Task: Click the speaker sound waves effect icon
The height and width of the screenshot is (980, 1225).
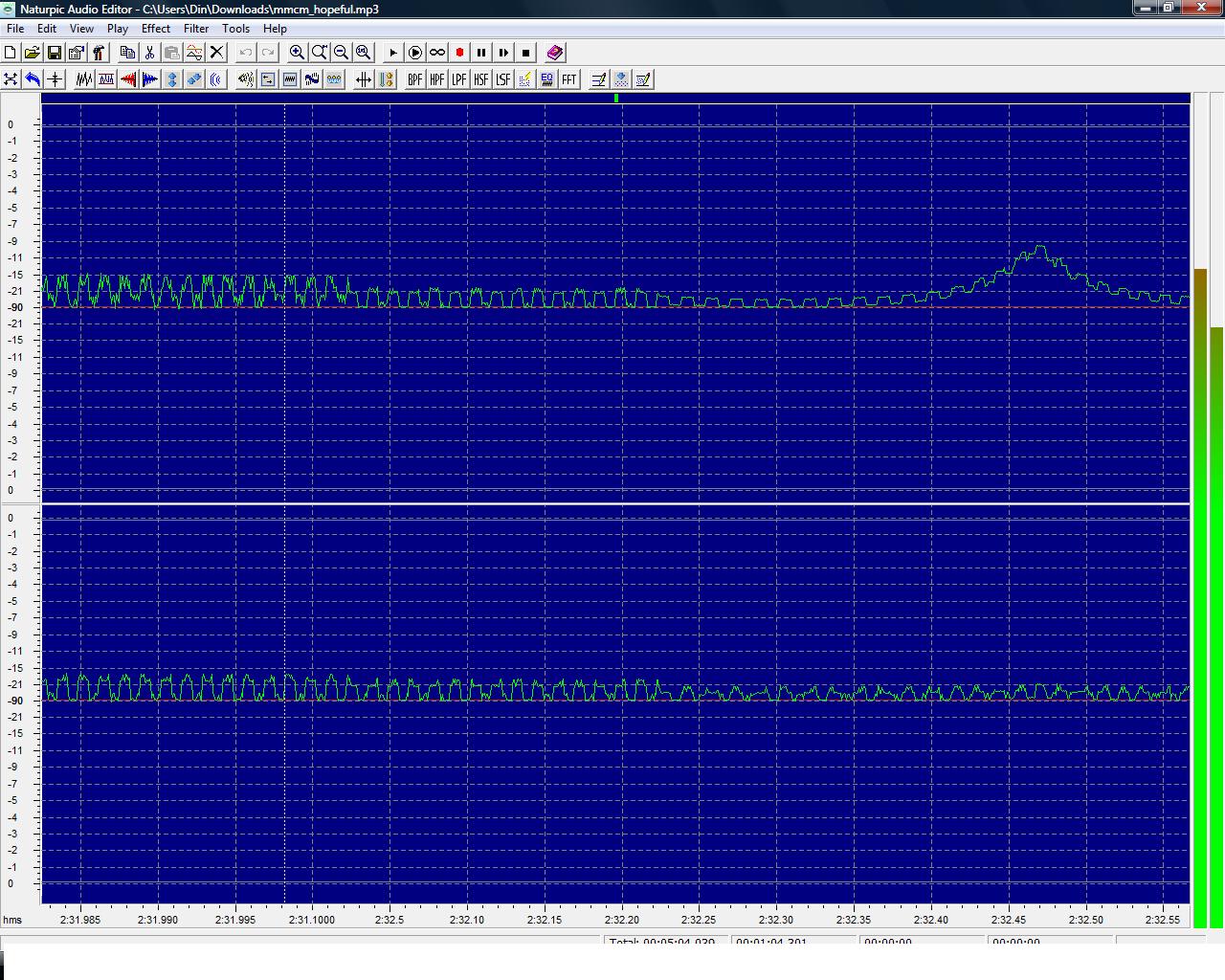Action: tap(246, 79)
